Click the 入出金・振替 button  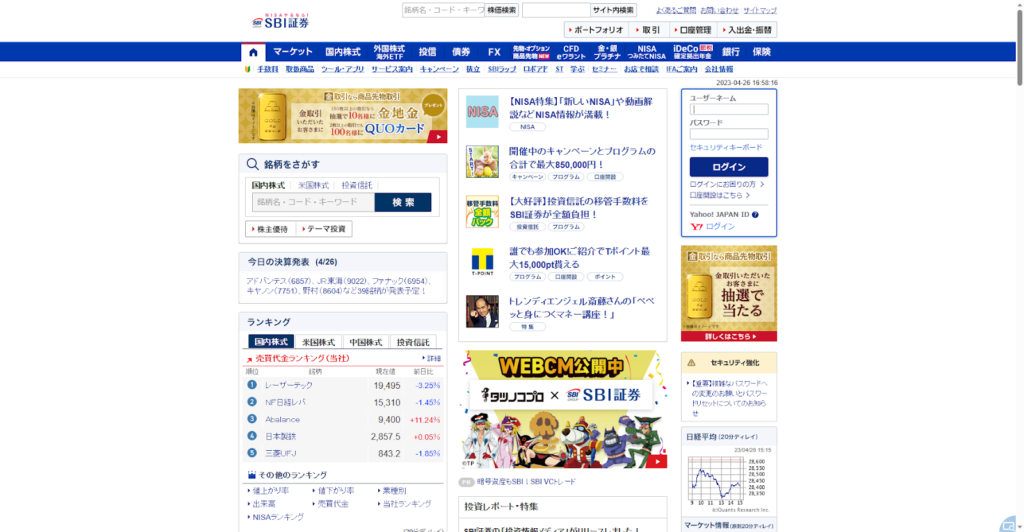pyautogui.click(x=747, y=30)
